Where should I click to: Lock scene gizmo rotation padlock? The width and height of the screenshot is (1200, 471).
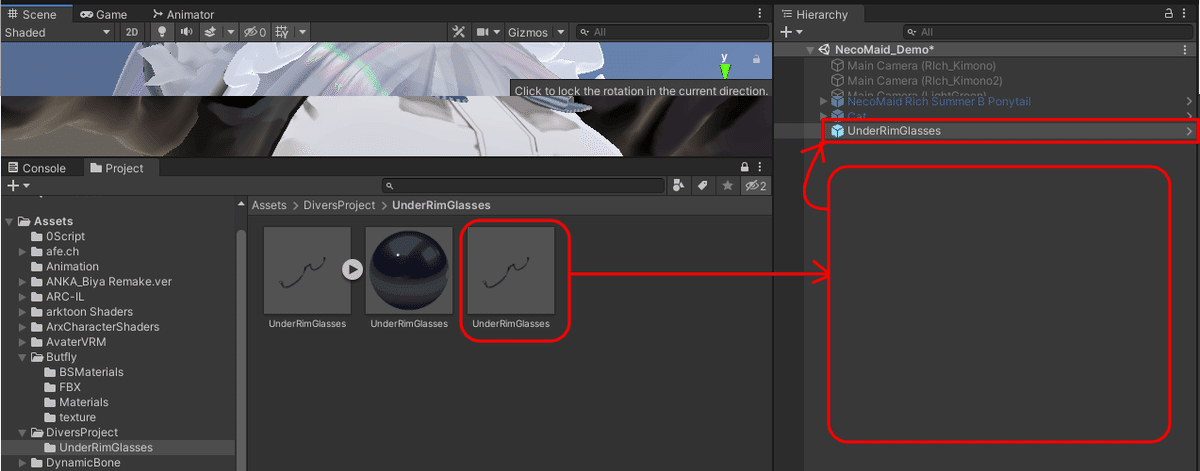tap(756, 59)
